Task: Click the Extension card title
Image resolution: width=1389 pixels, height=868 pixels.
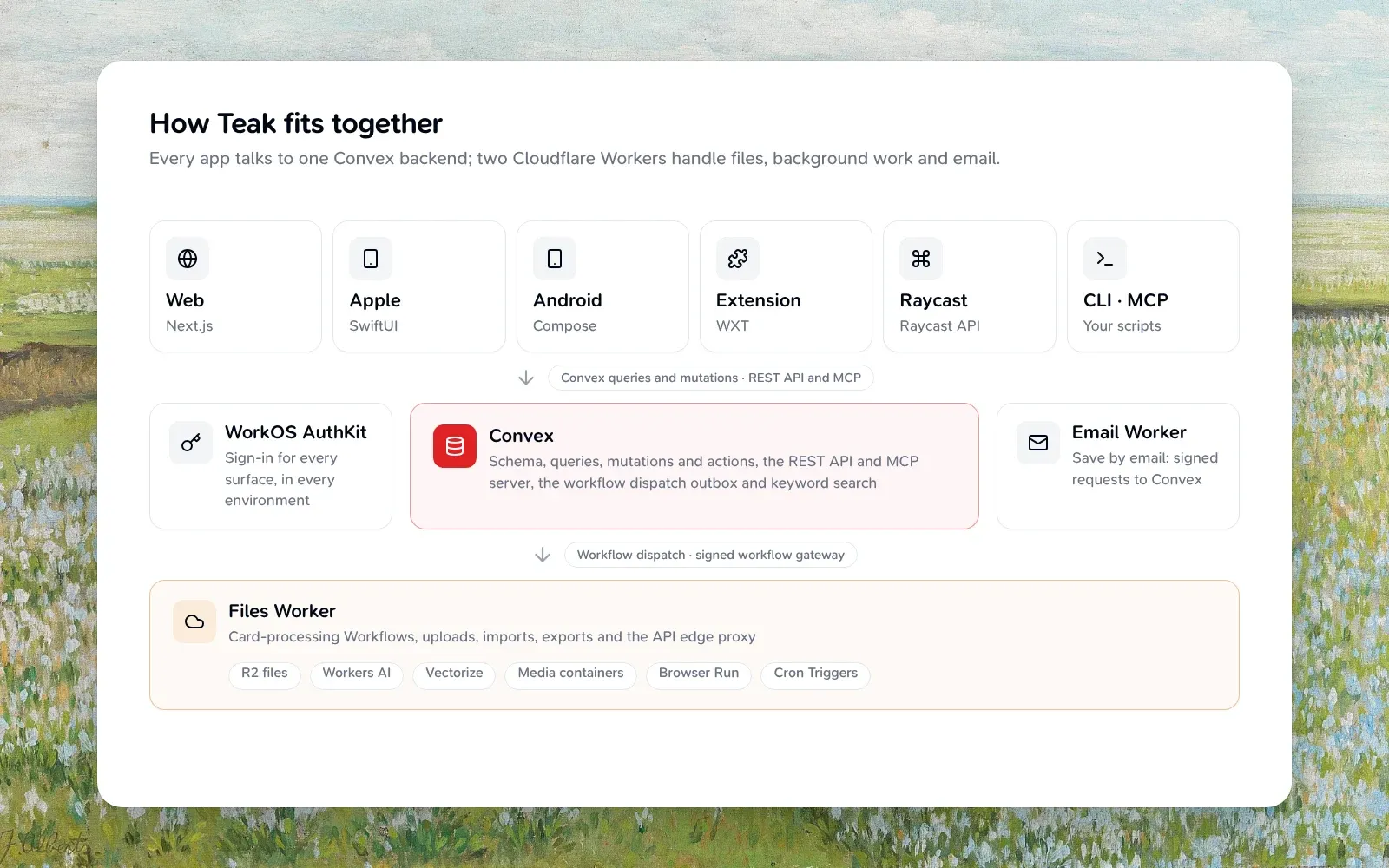Action: pos(759,300)
